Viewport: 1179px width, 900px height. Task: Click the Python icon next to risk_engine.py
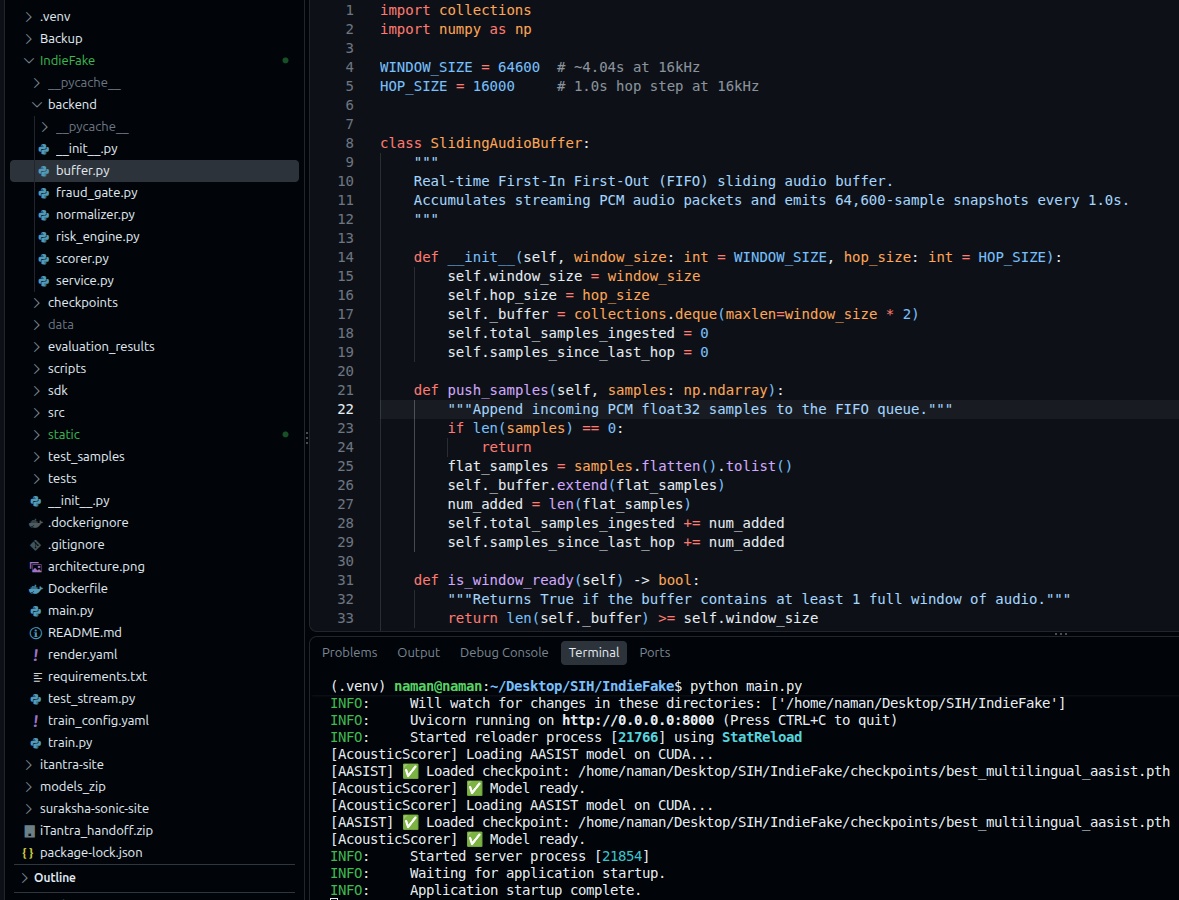tap(44, 237)
